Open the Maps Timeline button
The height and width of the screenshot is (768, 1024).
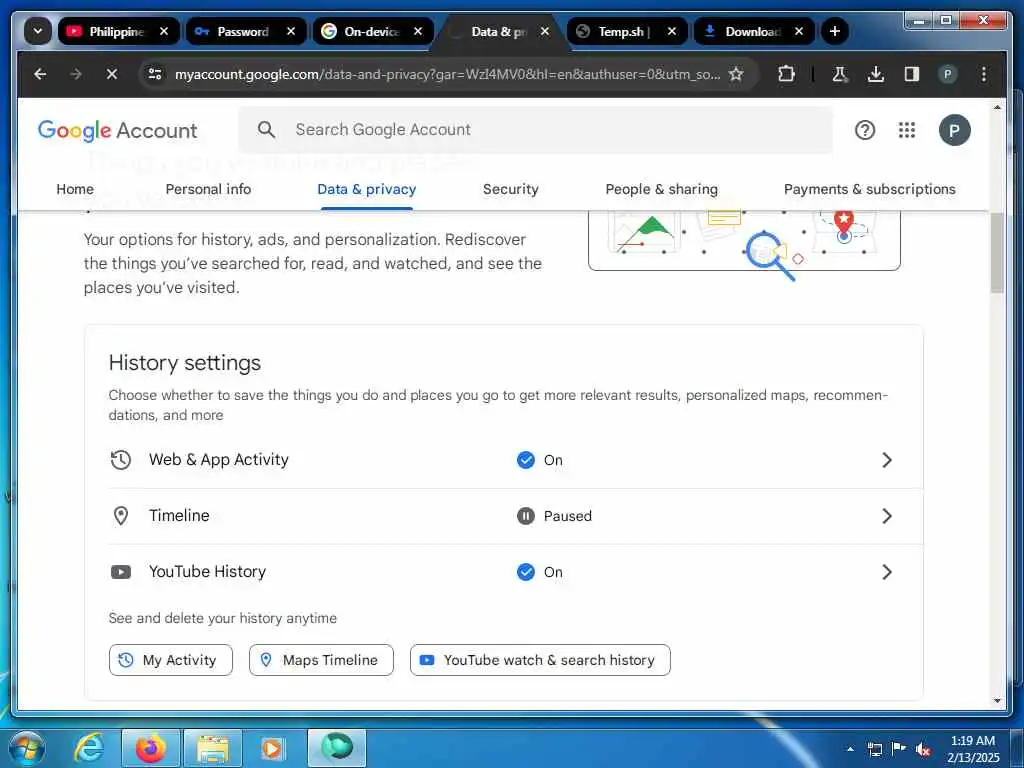[x=321, y=660]
